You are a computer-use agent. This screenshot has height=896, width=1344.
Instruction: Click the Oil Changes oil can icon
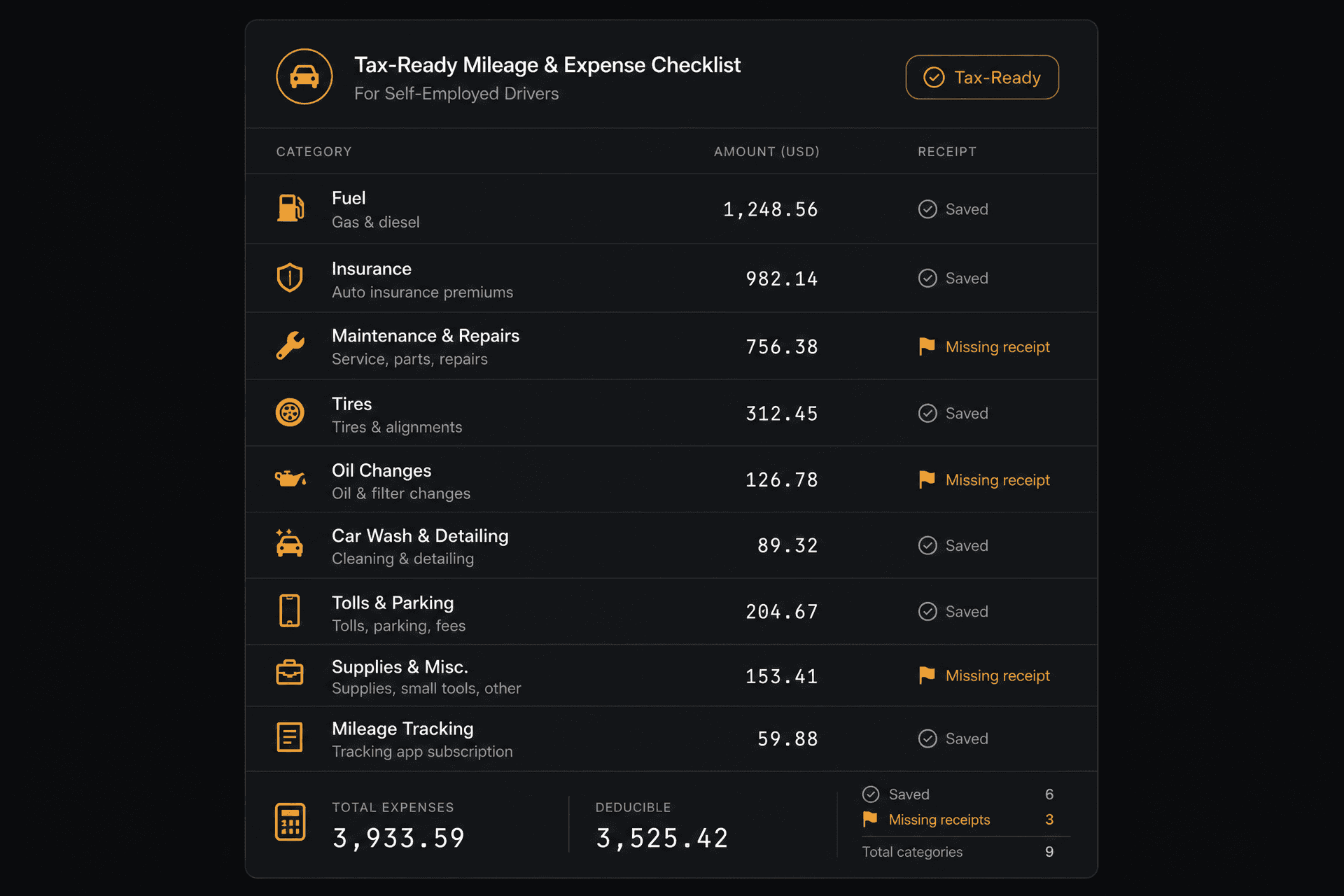[290, 479]
